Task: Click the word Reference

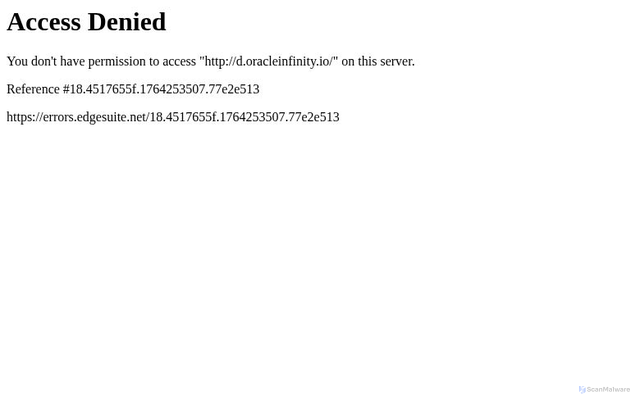Action: coord(33,89)
